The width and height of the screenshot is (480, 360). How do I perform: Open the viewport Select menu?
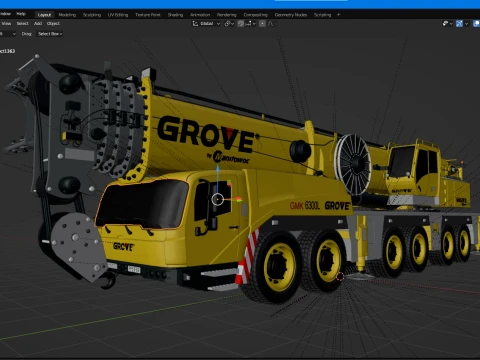[22, 23]
